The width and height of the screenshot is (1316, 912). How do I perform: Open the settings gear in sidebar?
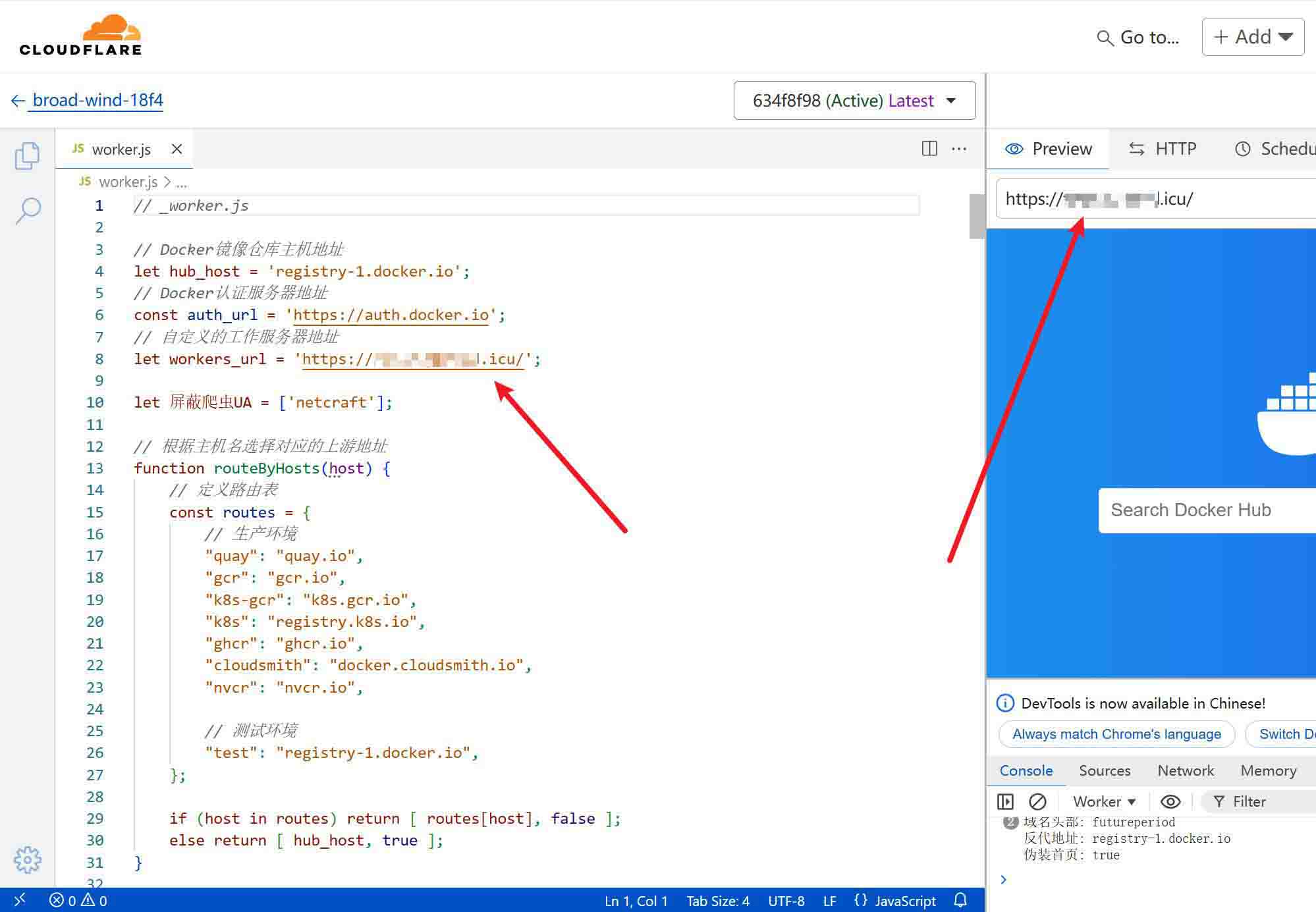pos(27,859)
